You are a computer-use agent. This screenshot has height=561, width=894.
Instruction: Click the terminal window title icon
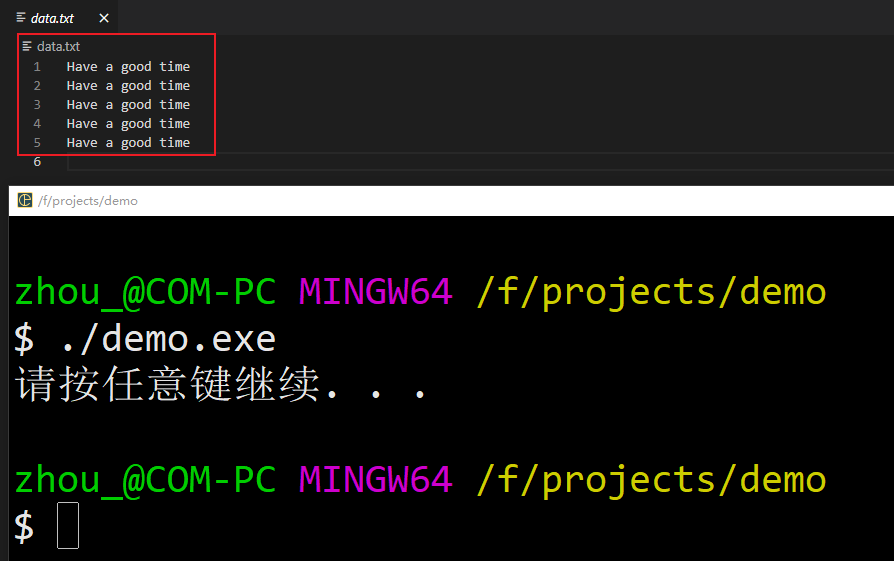[x=25, y=200]
